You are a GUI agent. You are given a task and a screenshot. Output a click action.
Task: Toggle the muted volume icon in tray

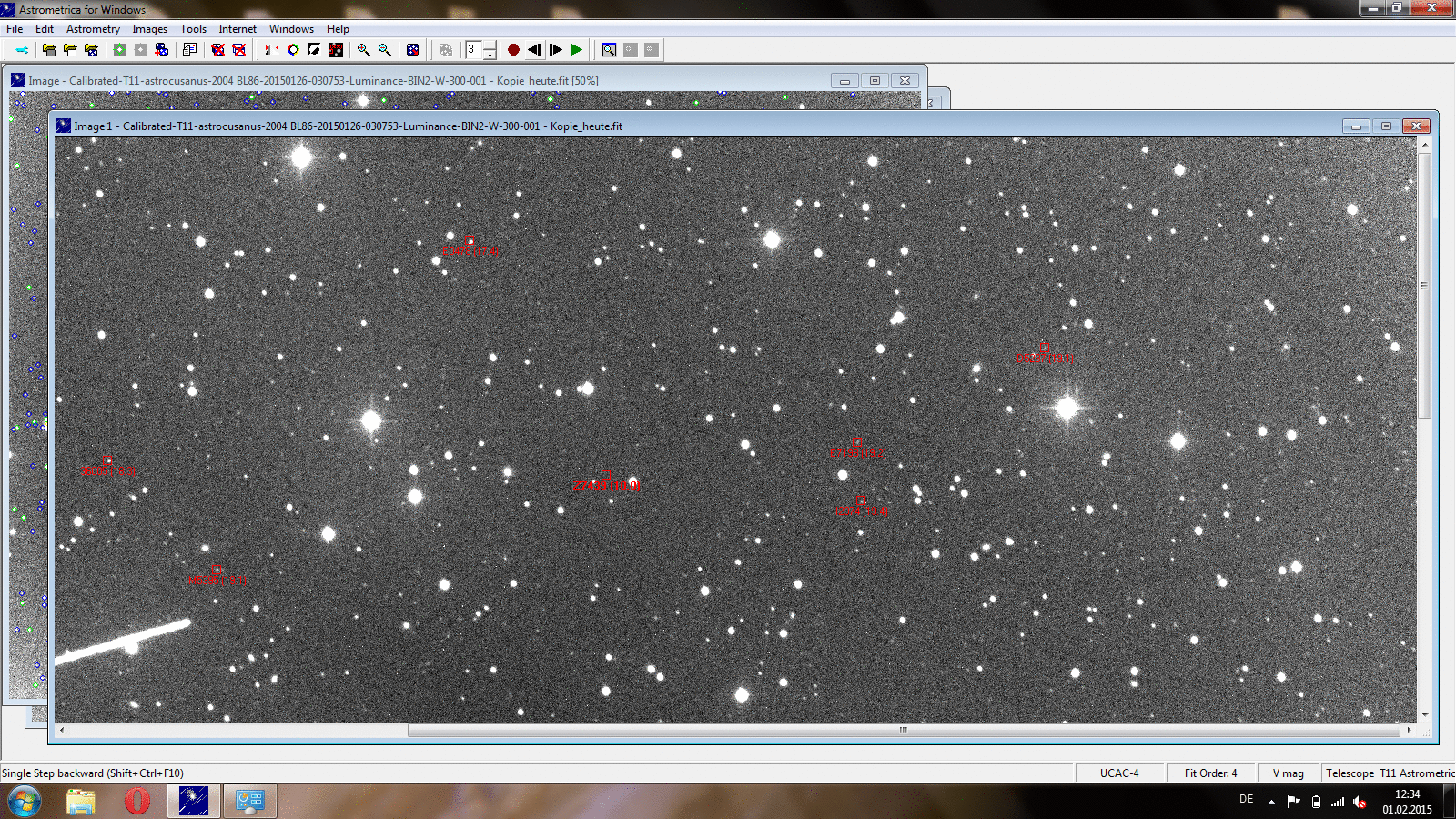click(x=1360, y=802)
